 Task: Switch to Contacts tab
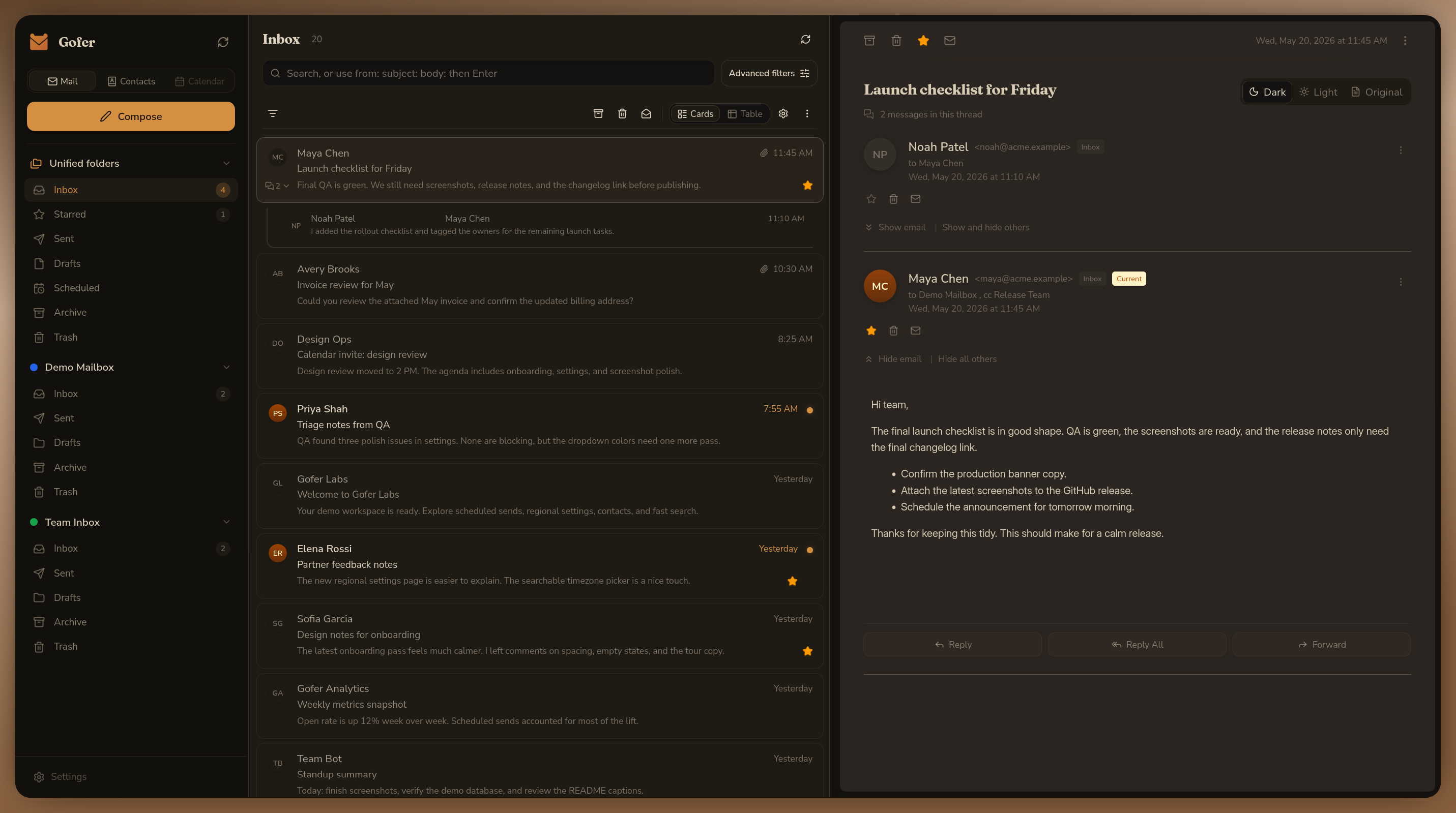(x=131, y=81)
